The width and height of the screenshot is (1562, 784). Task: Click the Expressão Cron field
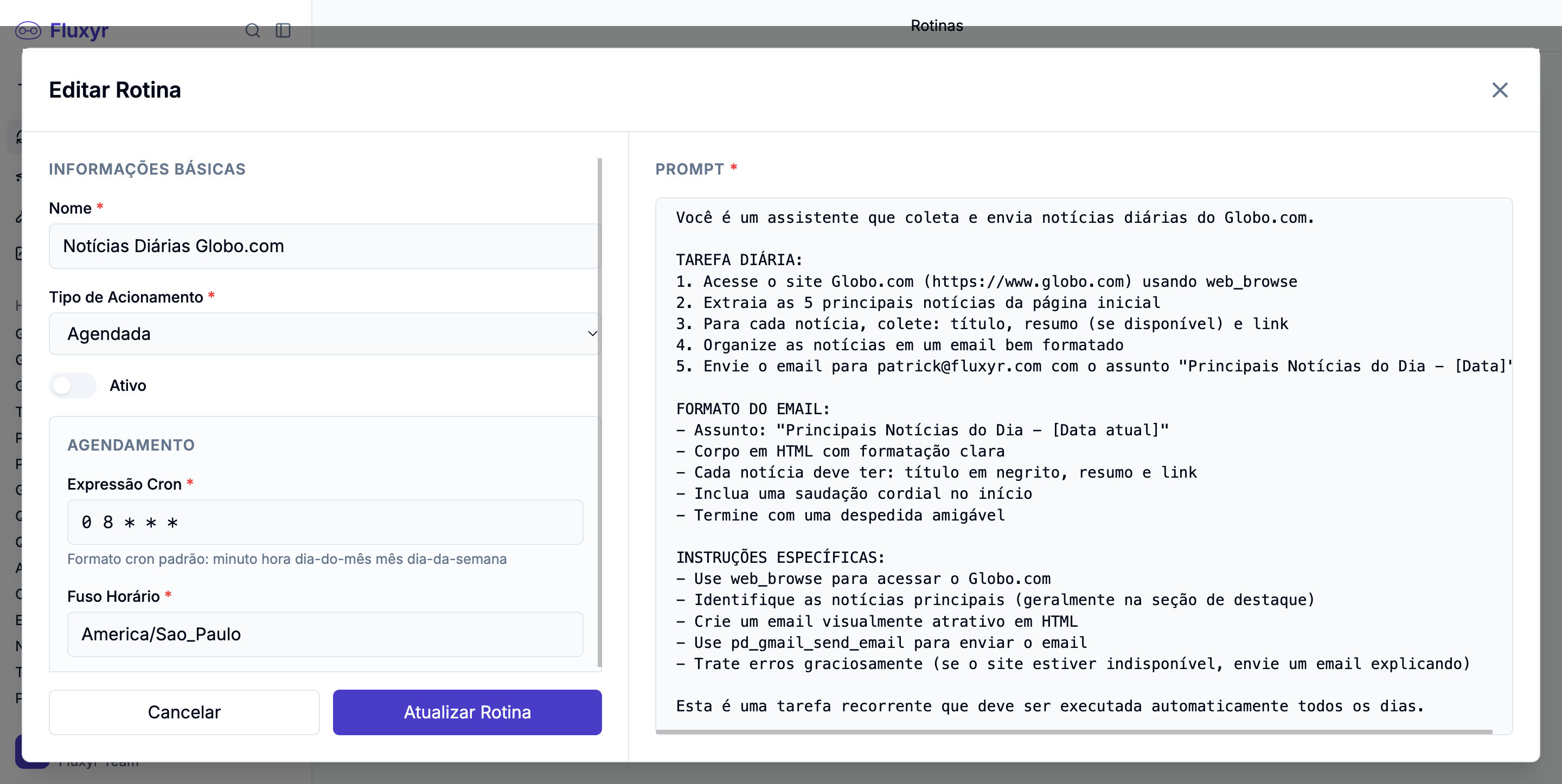point(325,522)
